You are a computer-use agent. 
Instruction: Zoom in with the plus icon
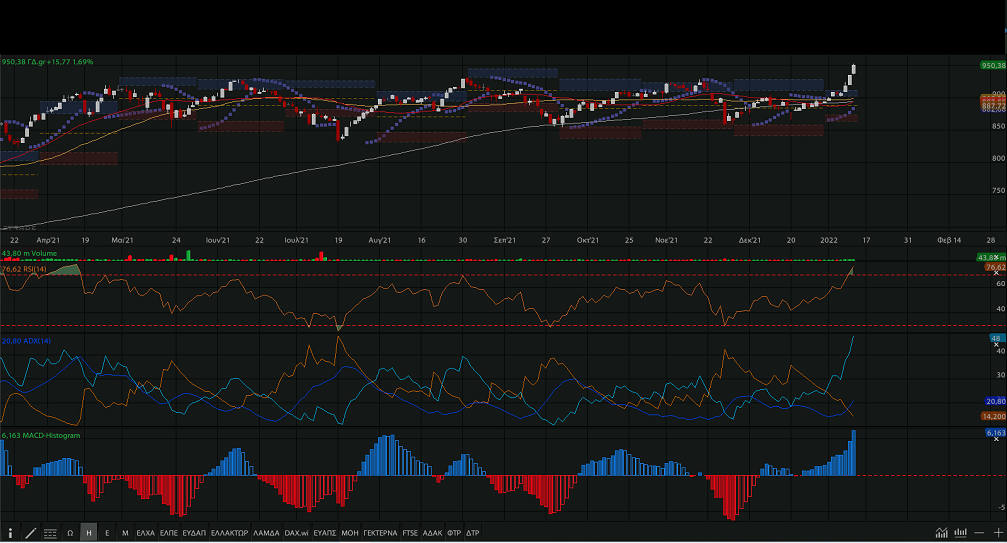click(998, 533)
